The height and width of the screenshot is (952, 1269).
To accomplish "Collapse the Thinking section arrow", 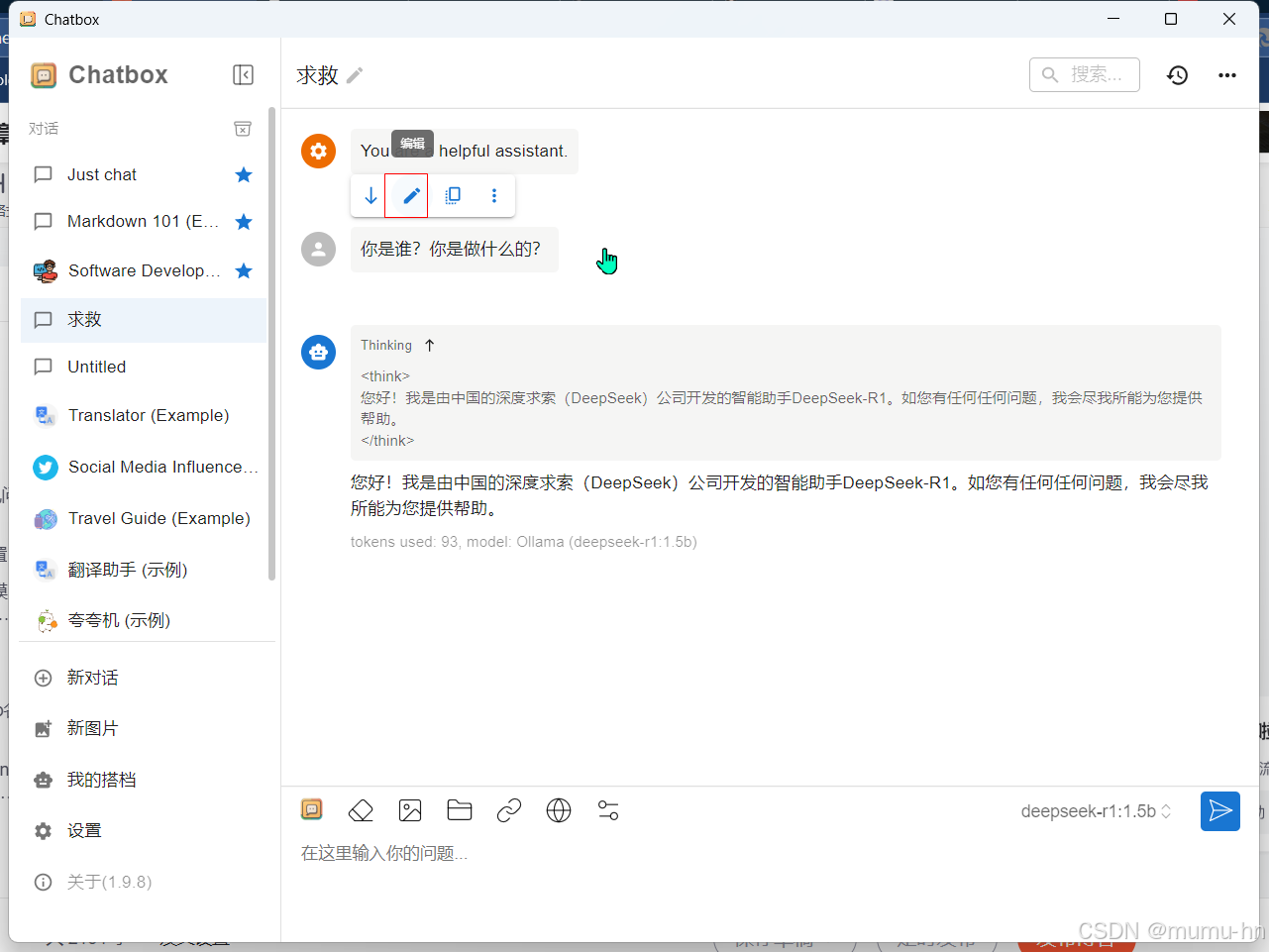I will (x=430, y=346).
